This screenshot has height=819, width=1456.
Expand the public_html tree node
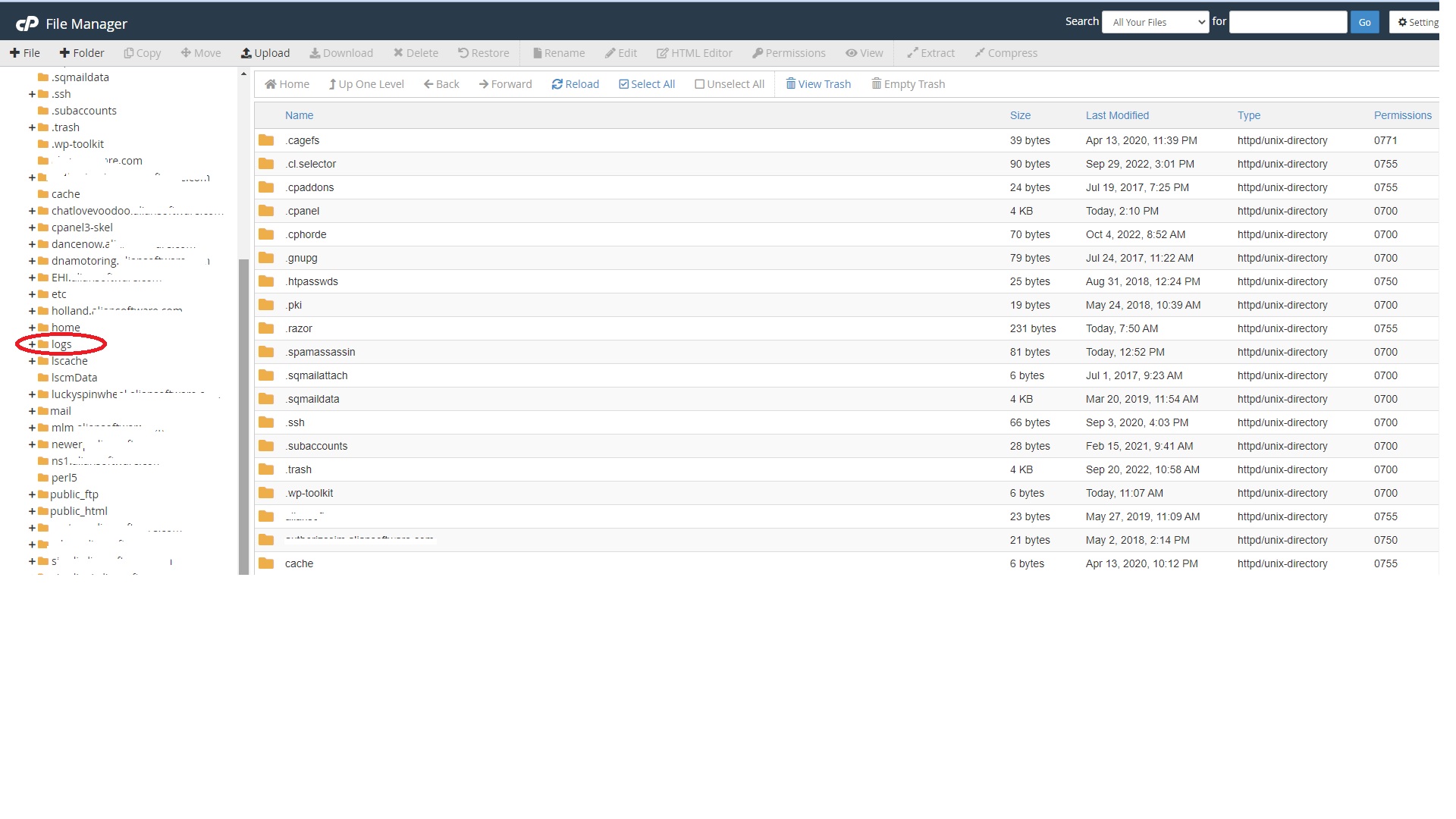(x=32, y=511)
